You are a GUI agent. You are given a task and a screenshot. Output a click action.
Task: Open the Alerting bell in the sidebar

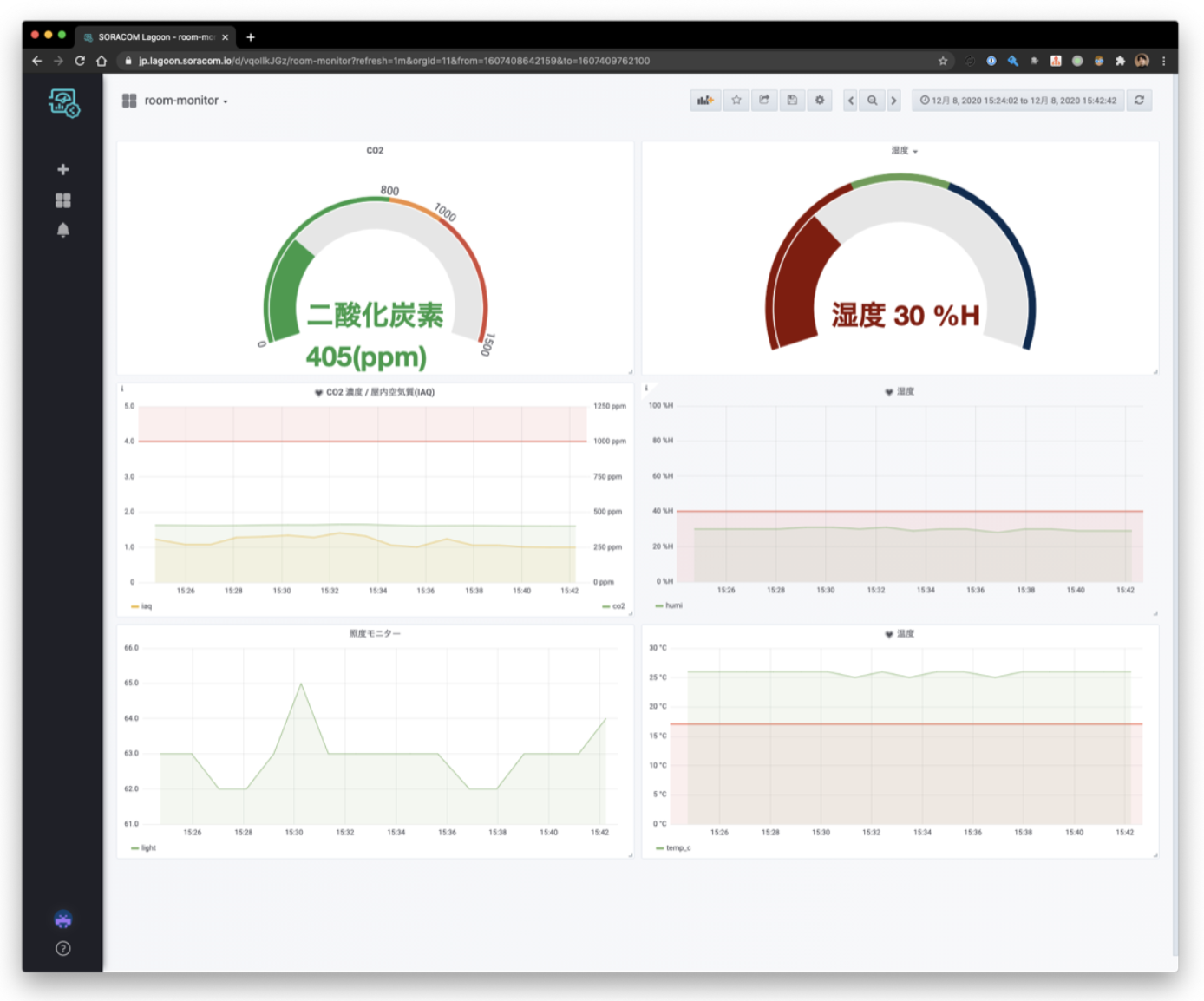62,229
